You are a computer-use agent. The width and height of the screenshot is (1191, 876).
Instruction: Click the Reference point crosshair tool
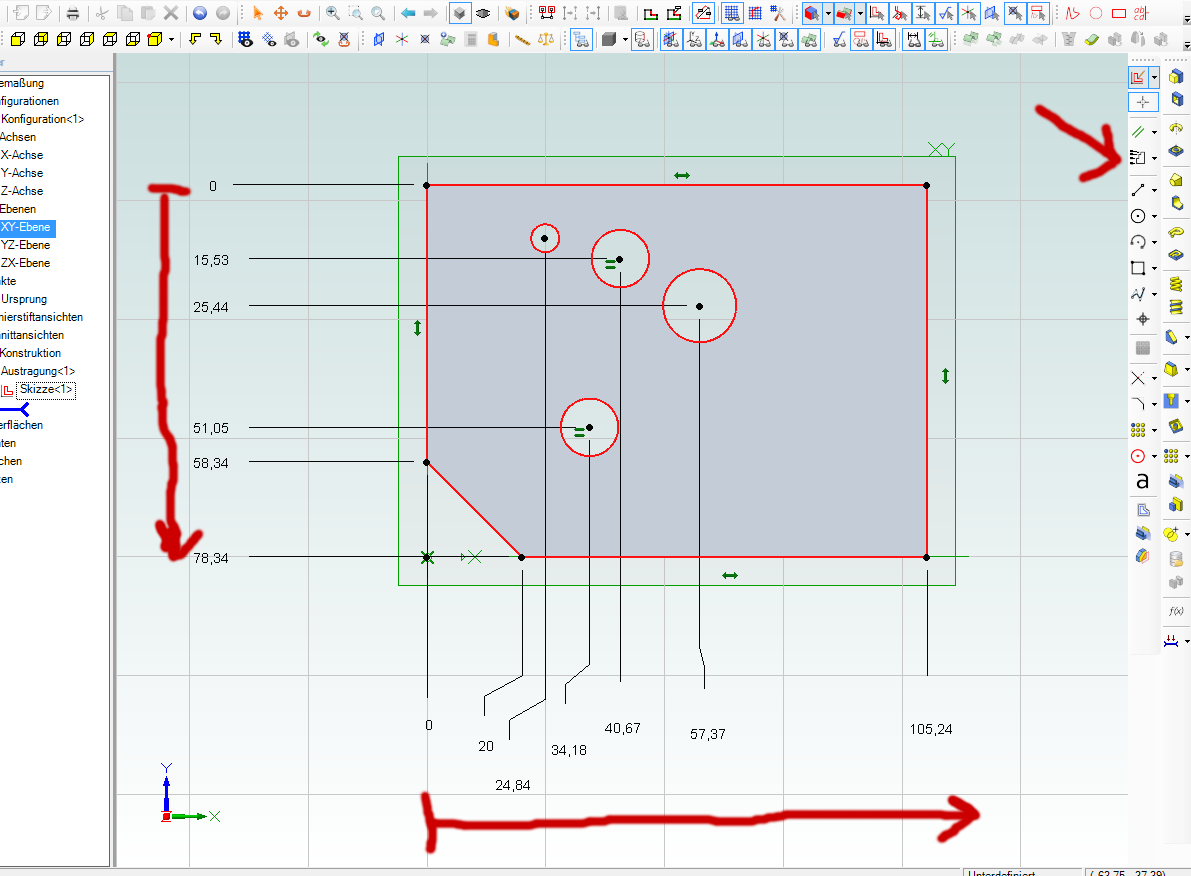(x=1142, y=319)
